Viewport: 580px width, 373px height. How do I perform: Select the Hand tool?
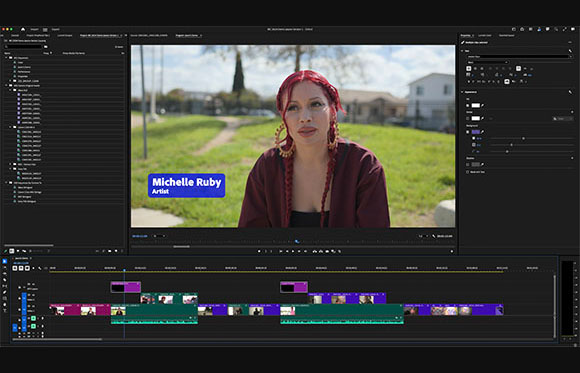[x=5, y=305]
